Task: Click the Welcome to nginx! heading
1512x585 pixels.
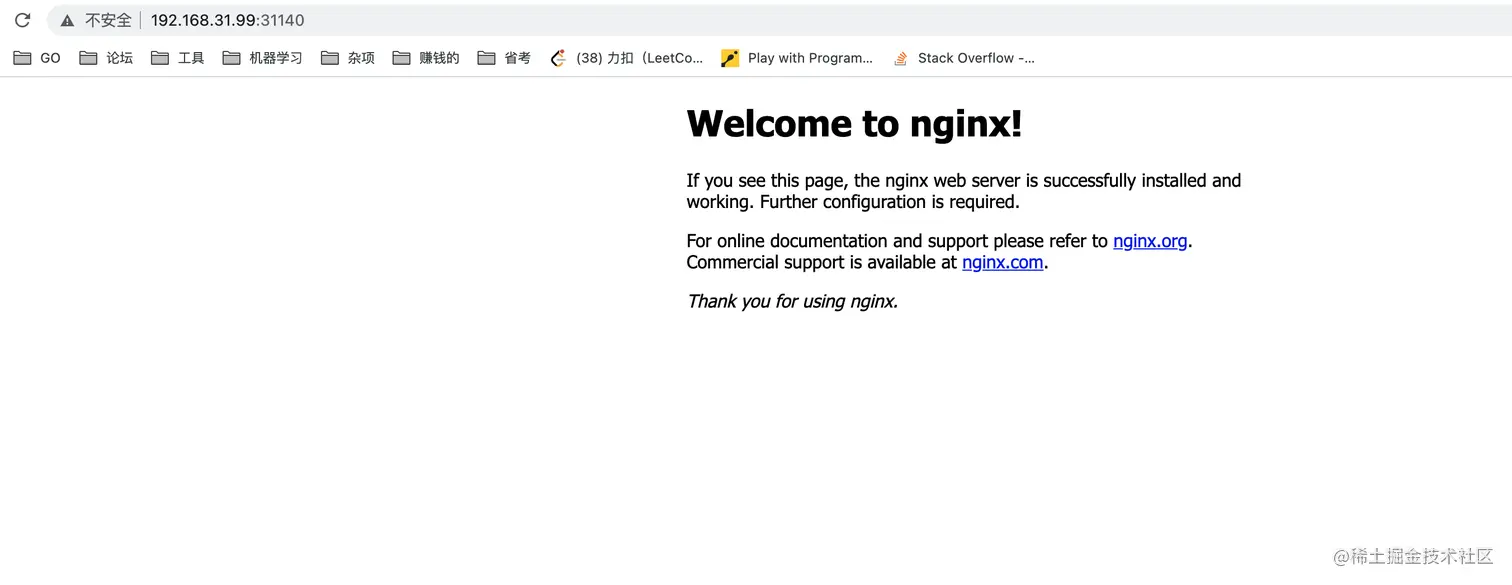Action: pyautogui.click(x=855, y=124)
